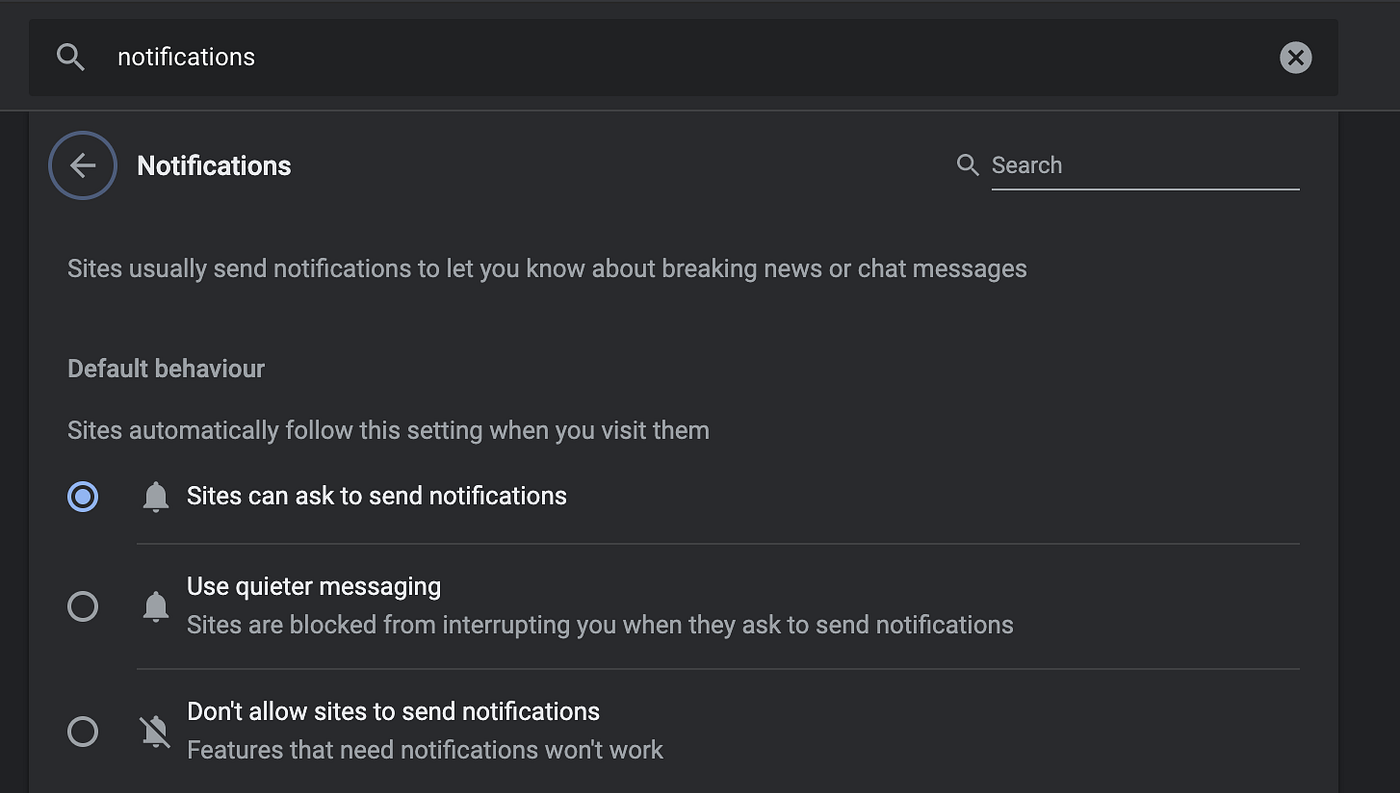Return to previous settings page via back button
The image size is (1400, 793).
click(x=82, y=165)
